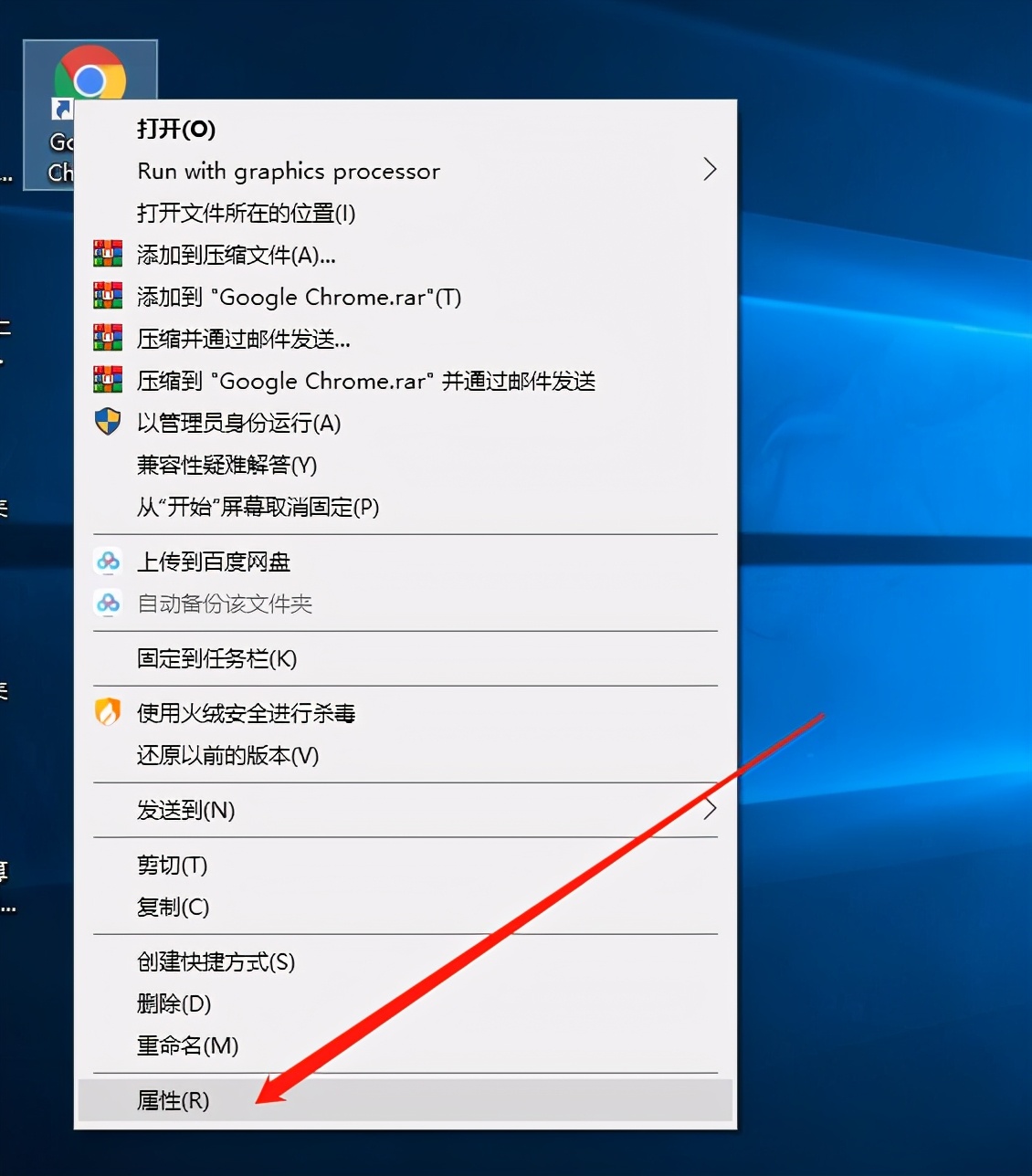The height and width of the screenshot is (1176, 1032).
Task: Select 剪切(T) from the context menu
Action: pyautogui.click(x=405, y=865)
